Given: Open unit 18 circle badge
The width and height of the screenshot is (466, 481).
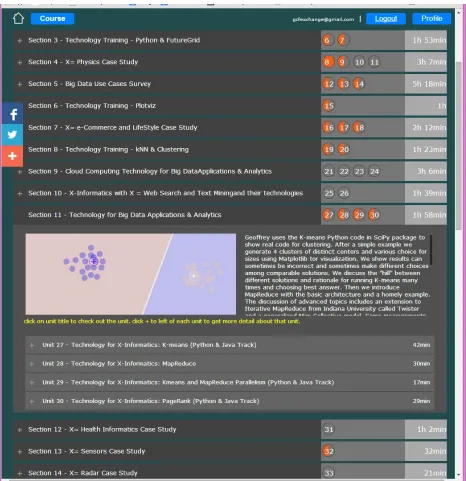Looking at the screenshot, I should 359,128.
